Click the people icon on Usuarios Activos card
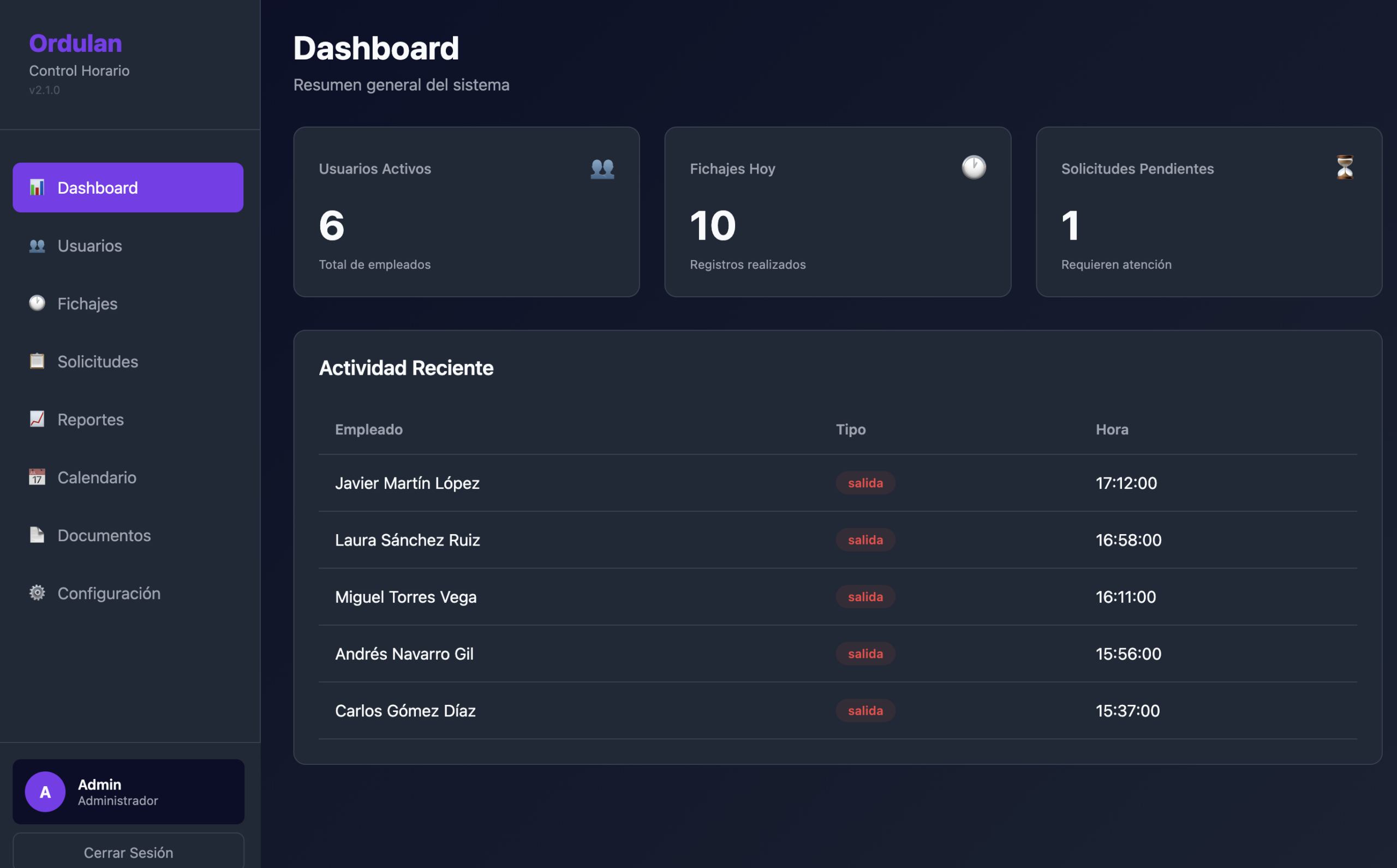This screenshot has width=1397, height=868. tap(602, 168)
